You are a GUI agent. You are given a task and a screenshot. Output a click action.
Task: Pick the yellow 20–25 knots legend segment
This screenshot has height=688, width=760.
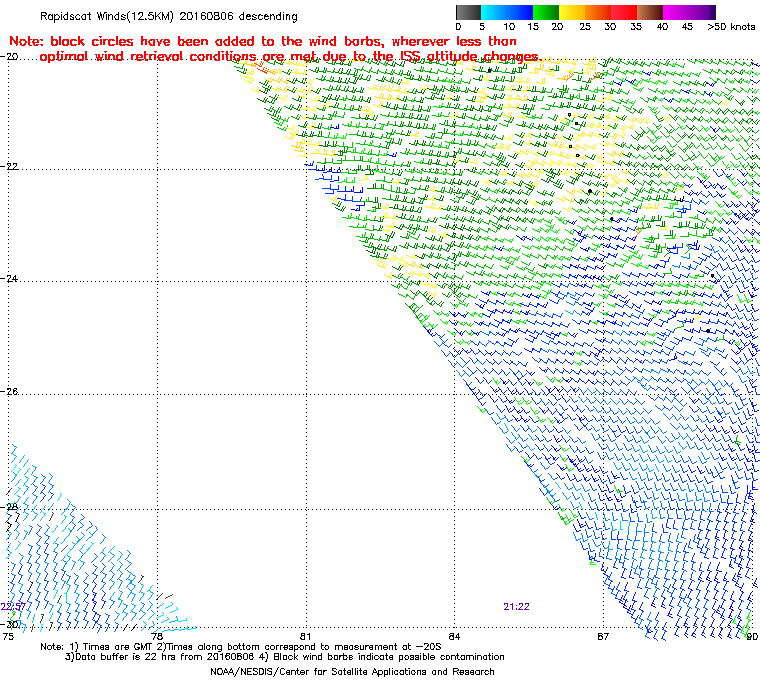pos(572,12)
